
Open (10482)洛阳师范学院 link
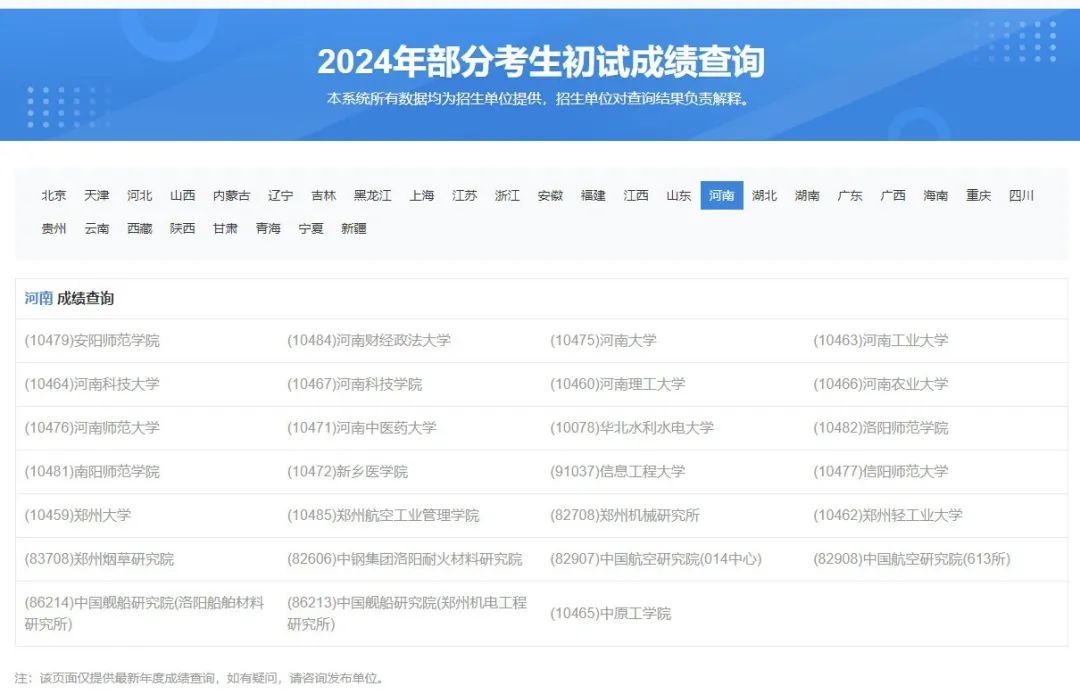click(x=881, y=428)
